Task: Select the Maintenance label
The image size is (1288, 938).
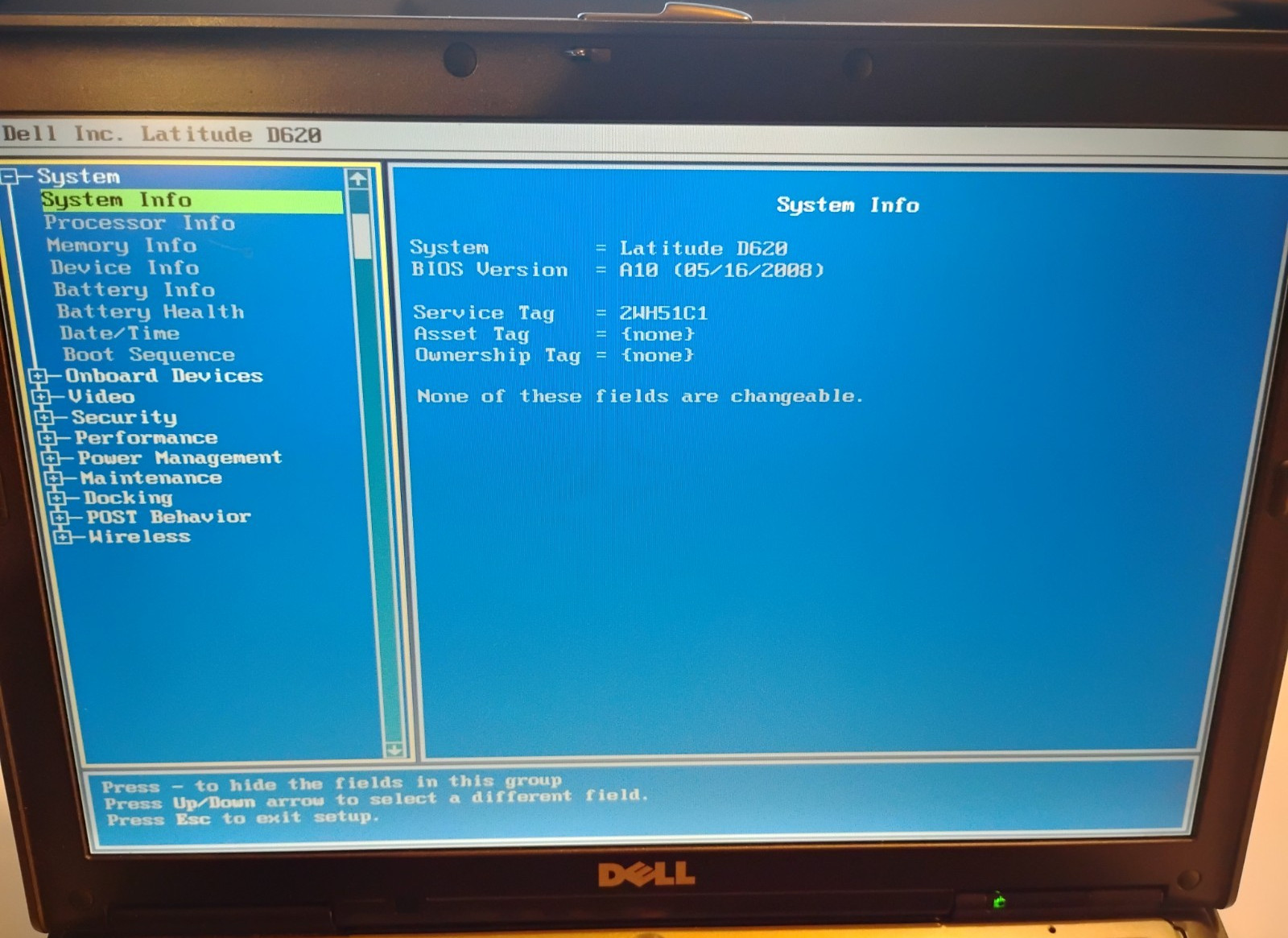Action: [151, 478]
